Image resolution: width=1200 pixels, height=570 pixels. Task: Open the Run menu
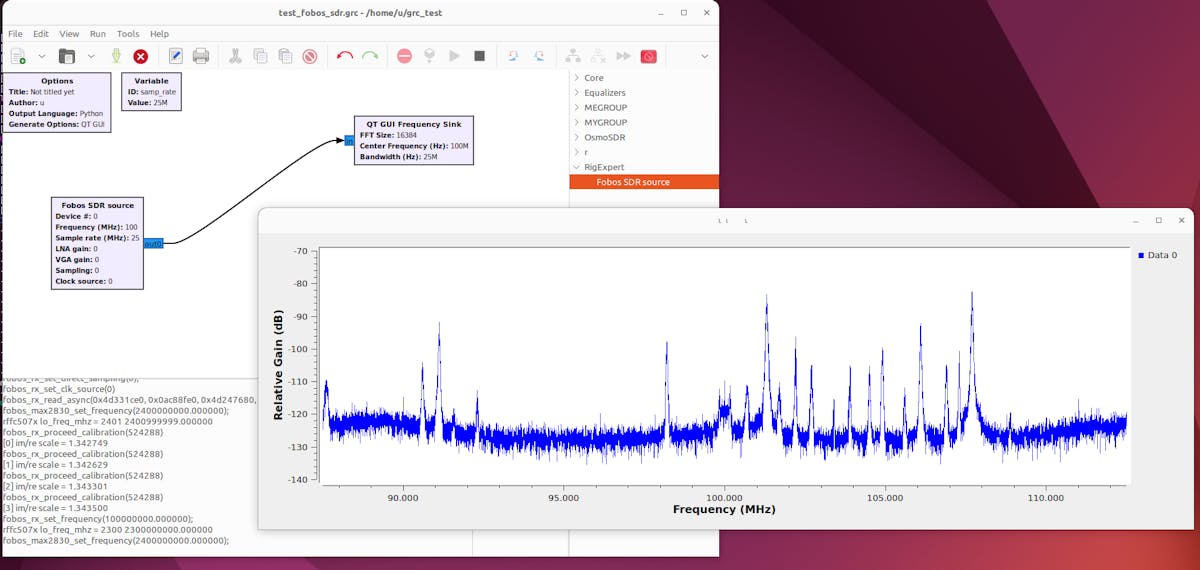[98, 34]
